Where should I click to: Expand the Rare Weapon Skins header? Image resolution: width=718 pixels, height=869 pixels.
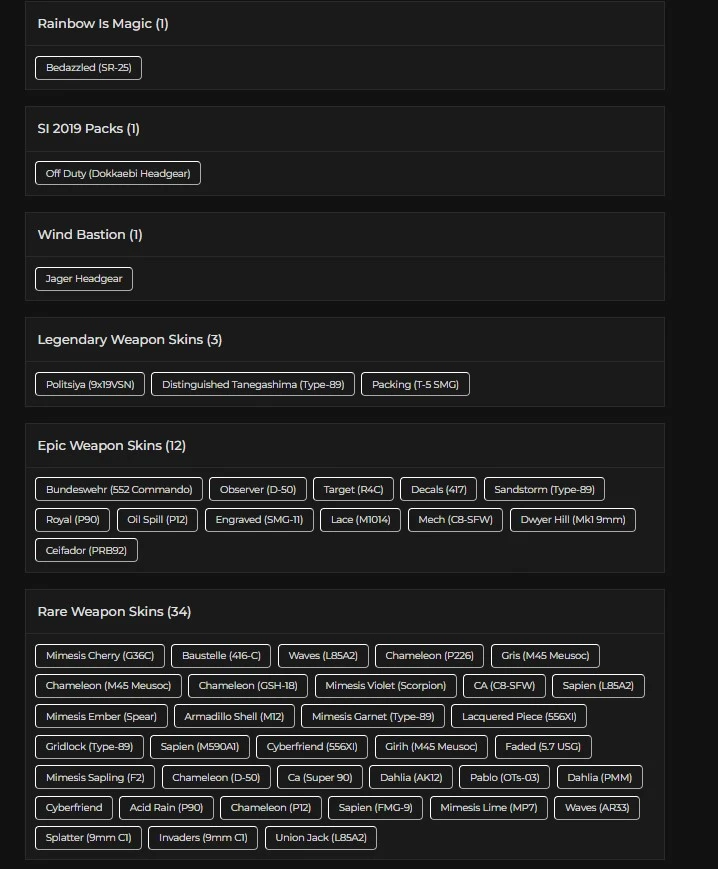pyautogui.click(x=345, y=611)
